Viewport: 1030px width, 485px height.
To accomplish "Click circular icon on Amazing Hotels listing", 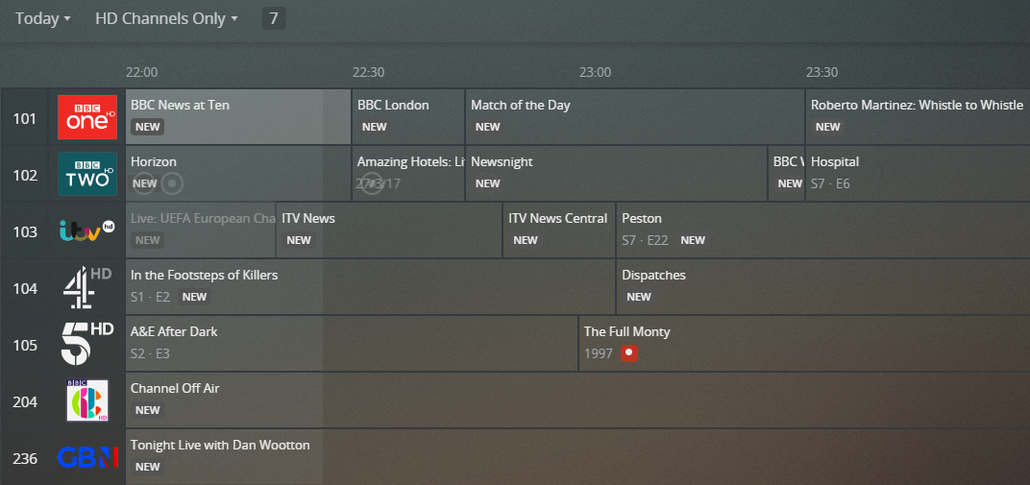I will (372, 183).
